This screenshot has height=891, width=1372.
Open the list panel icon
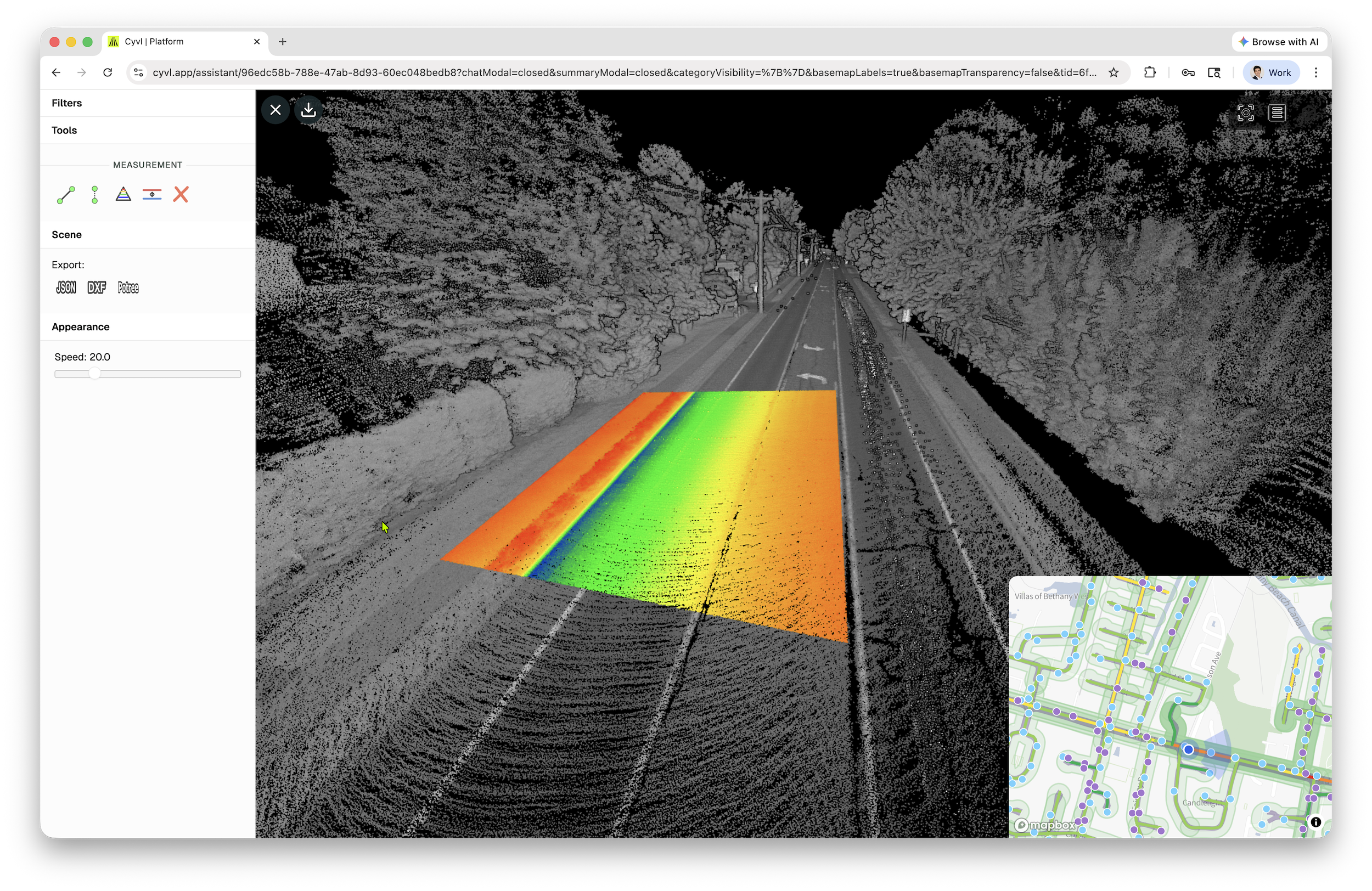[1277, 112]
